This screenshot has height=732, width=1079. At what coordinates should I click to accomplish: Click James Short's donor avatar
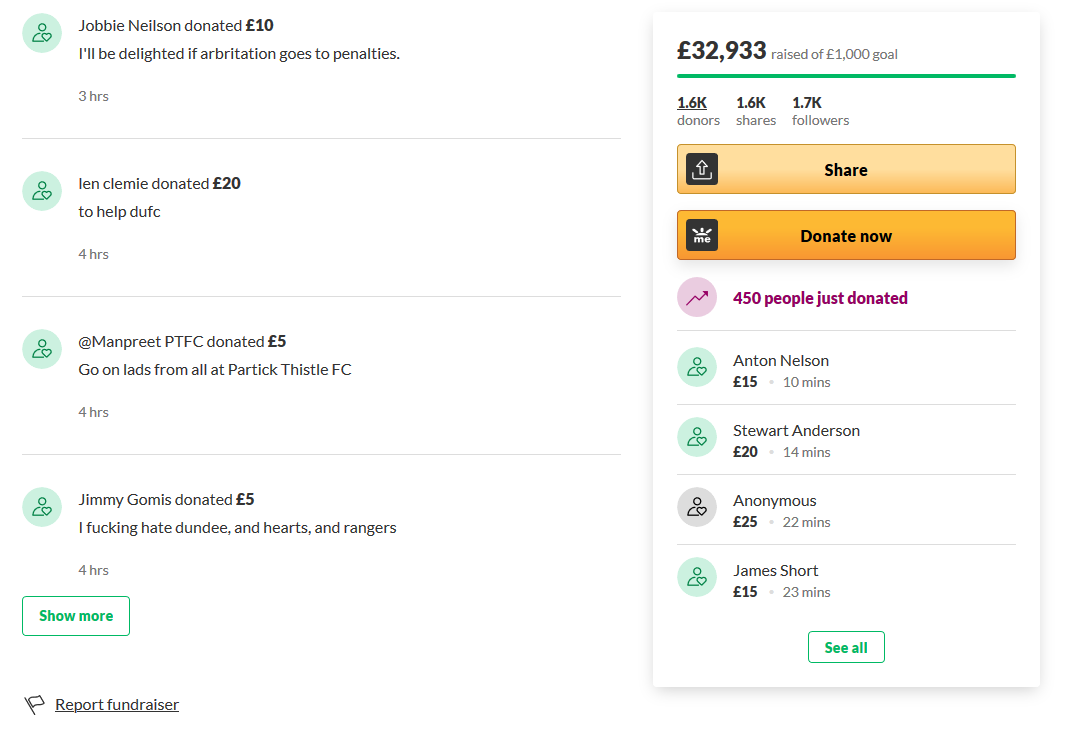pyautogui.click(x=697, y=577)
